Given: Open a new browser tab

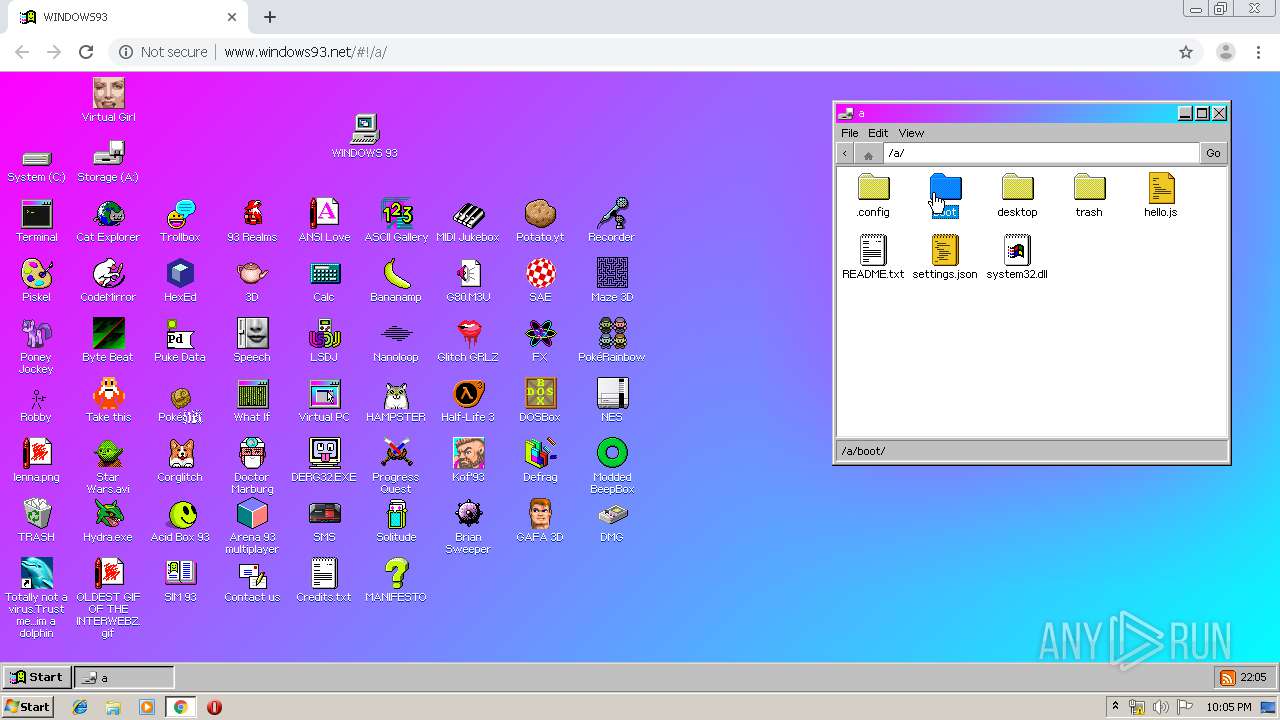Looking at the screenshot, I should click(x=270, y=17).
